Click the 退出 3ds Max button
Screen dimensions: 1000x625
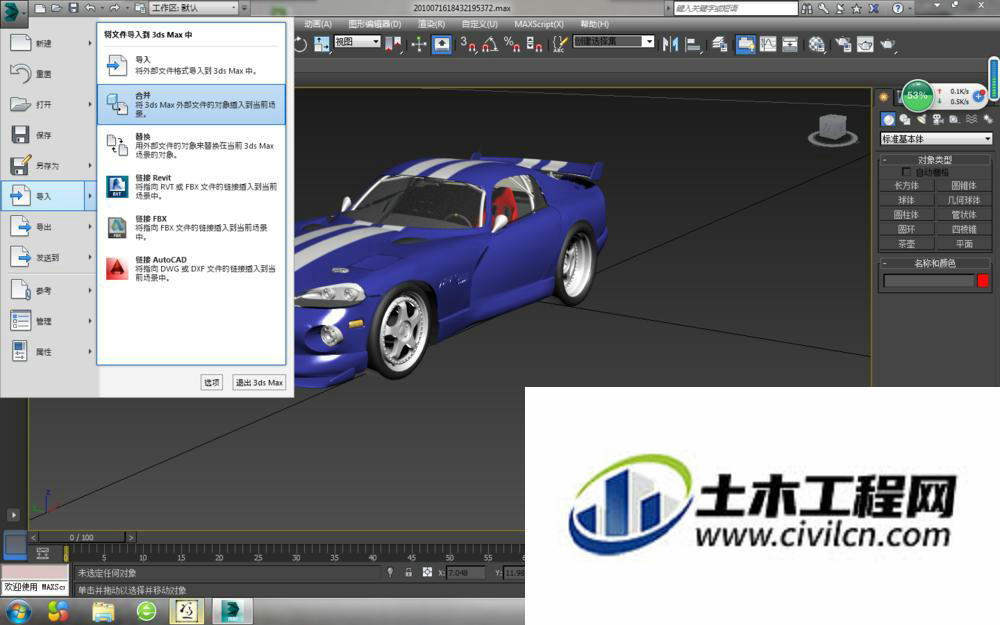tap(259, 383)
